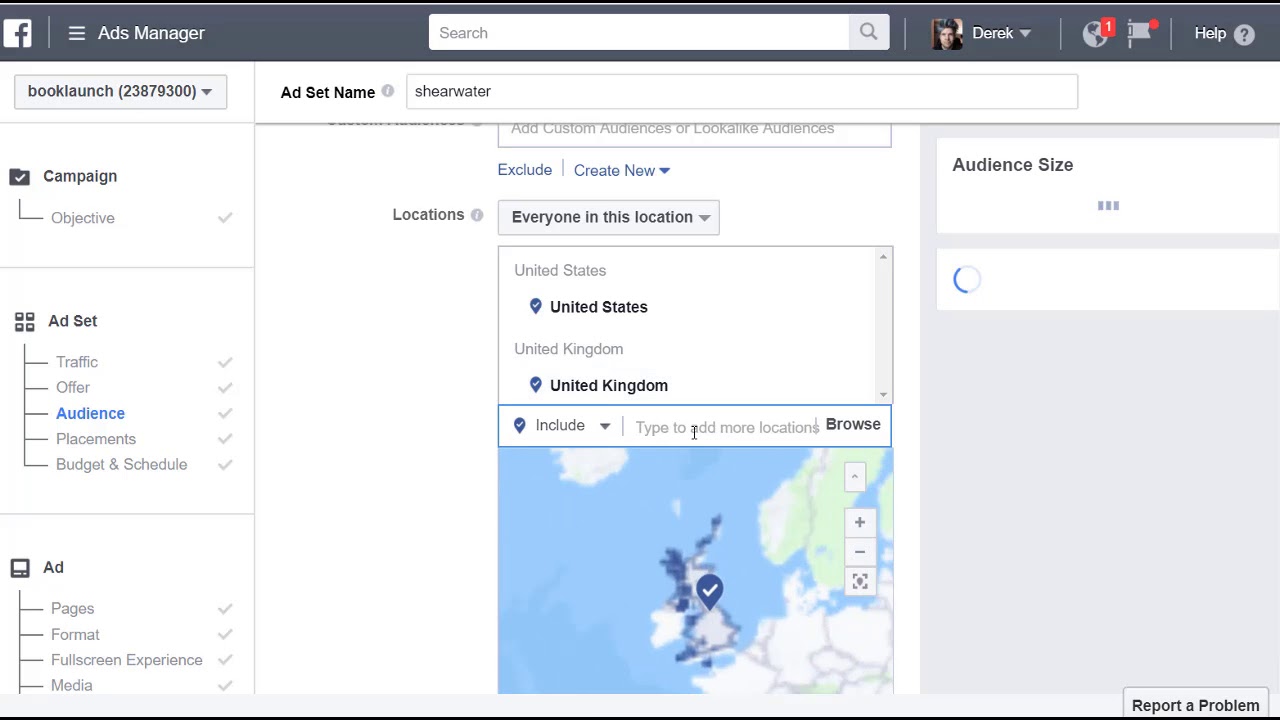Collapse the map with caret button
The height and width of the screenshot is (720, 1280).
[854, 477]
